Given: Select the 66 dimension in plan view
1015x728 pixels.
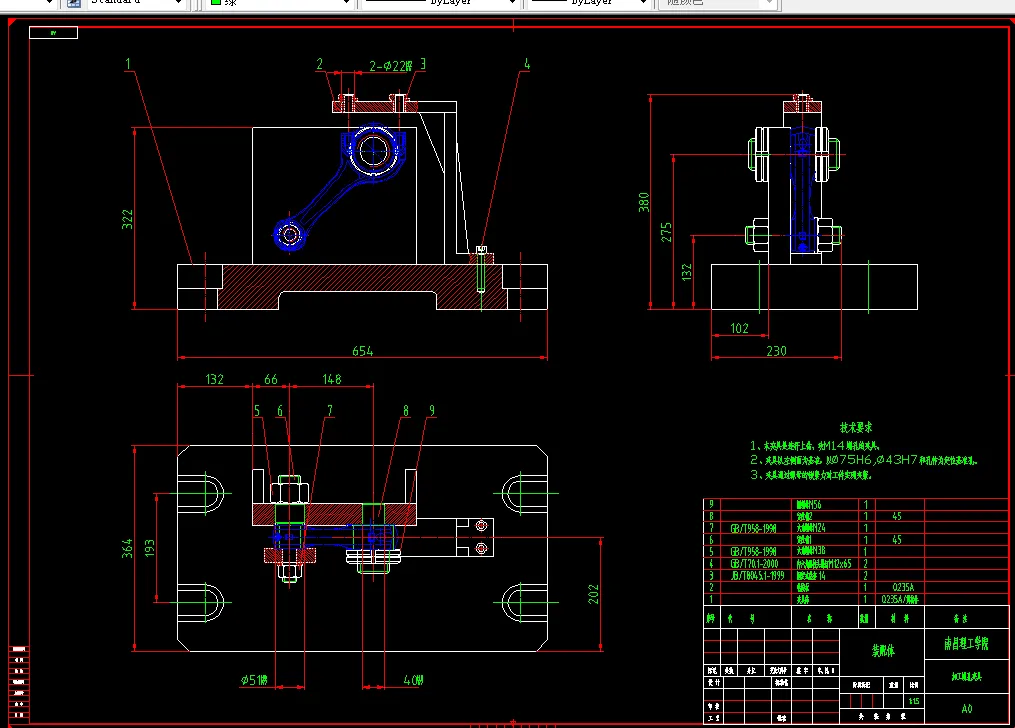Looking at the screenshot, I should pos(271,379).
